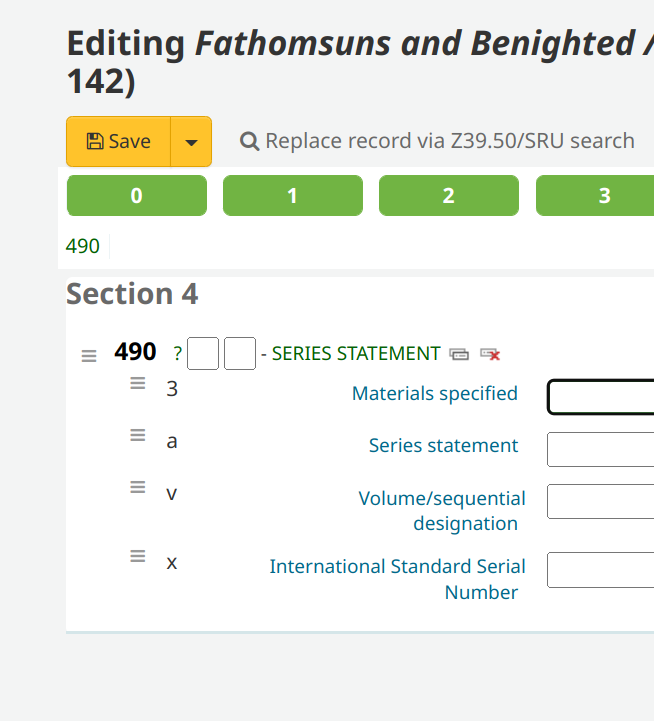Click the drag handle for subfield v
This screenshot has height=721, width=654.
pos(138,487)
